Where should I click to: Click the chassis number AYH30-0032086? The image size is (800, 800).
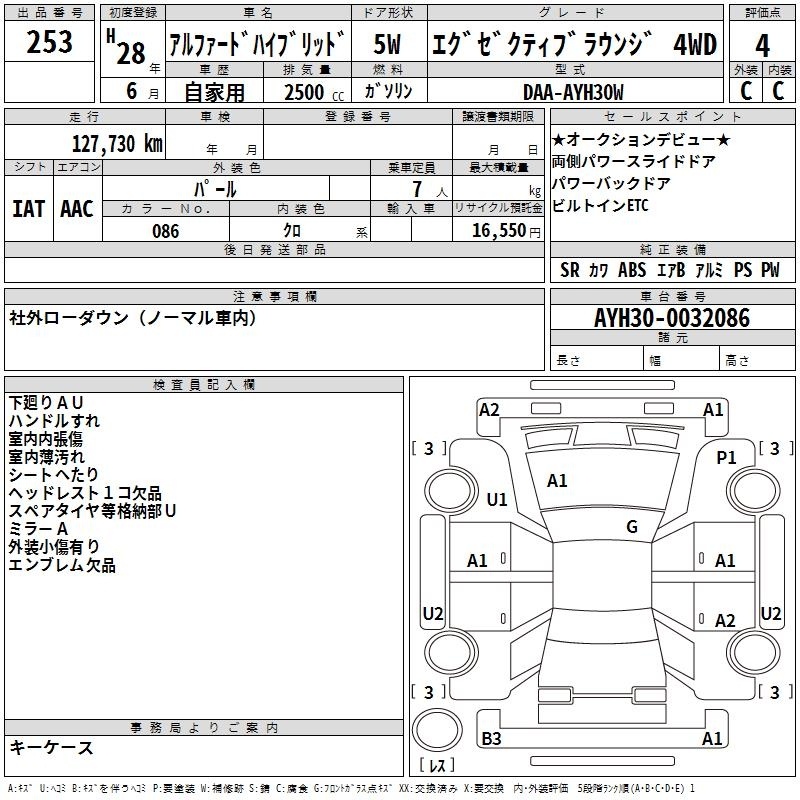click(x=671, y=318)
